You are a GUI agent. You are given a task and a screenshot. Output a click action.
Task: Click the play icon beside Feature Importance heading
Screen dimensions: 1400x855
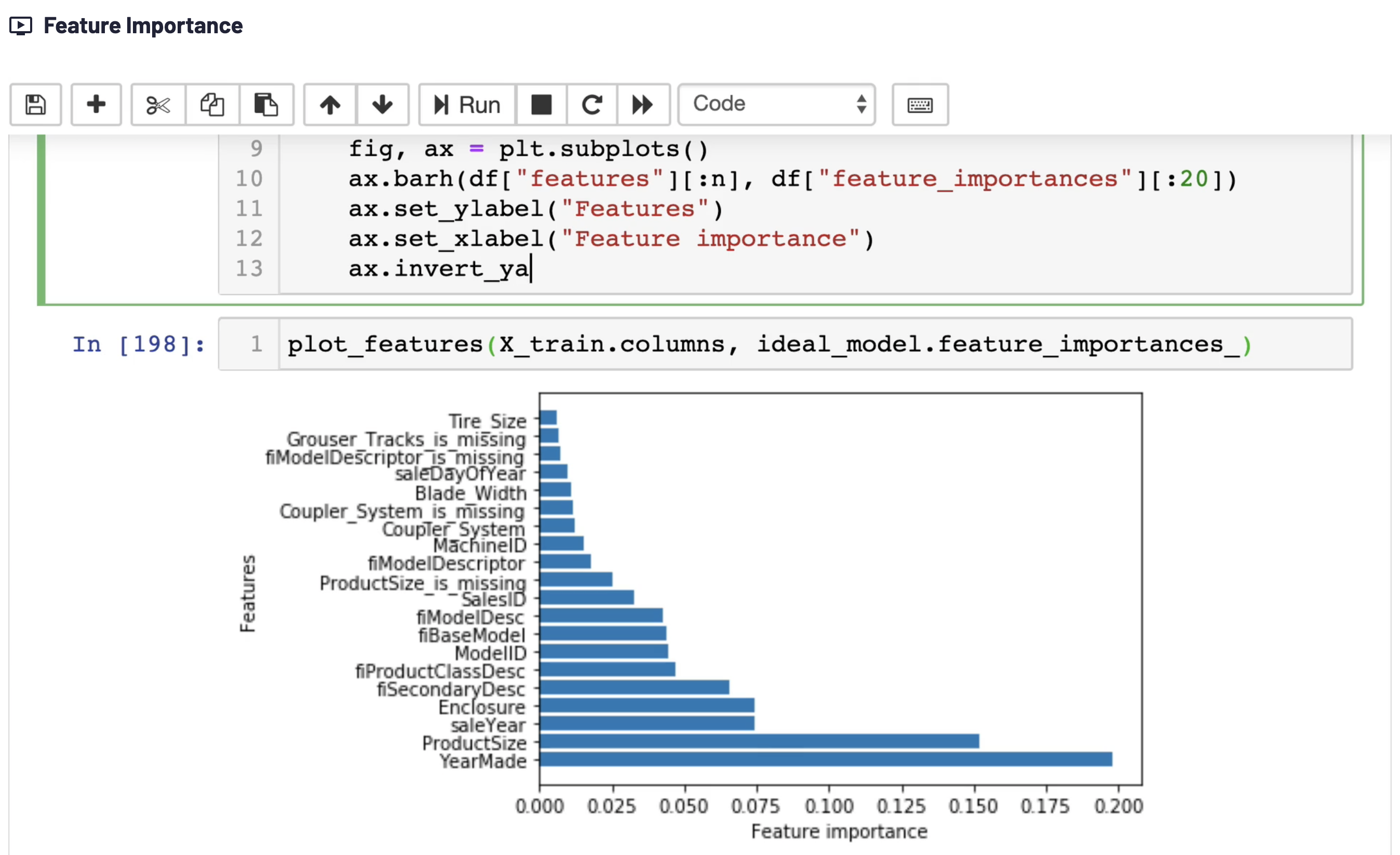point(22,25)
